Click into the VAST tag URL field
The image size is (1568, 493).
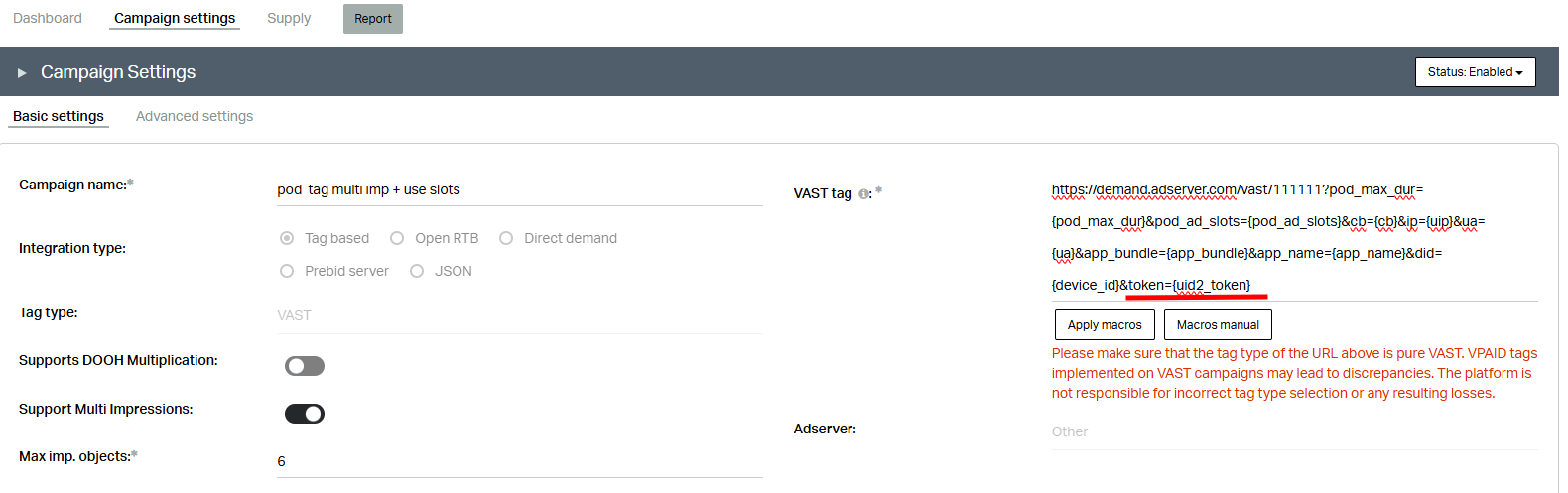pos(1295,237)
